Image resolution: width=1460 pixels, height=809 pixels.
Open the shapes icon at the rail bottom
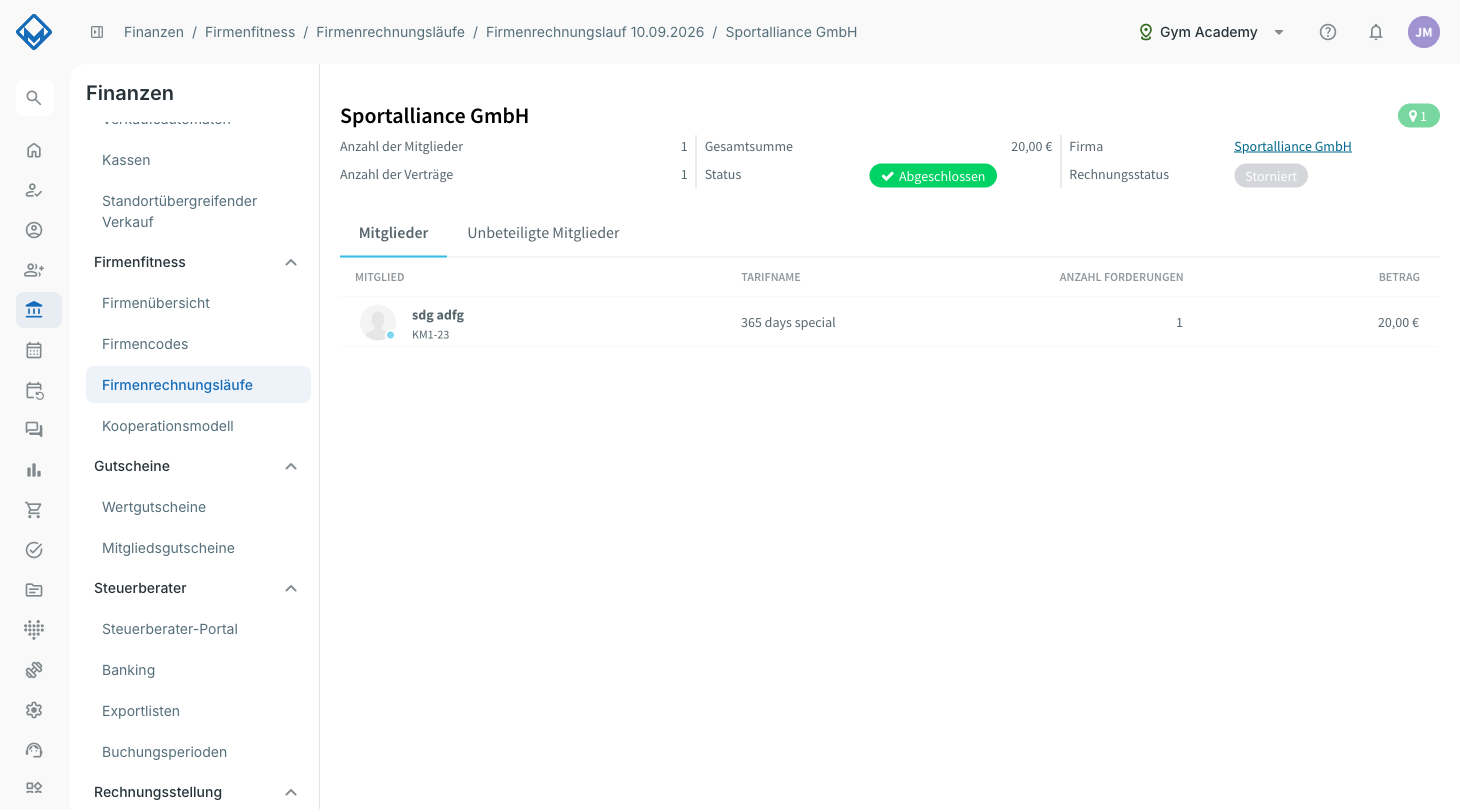34,788
